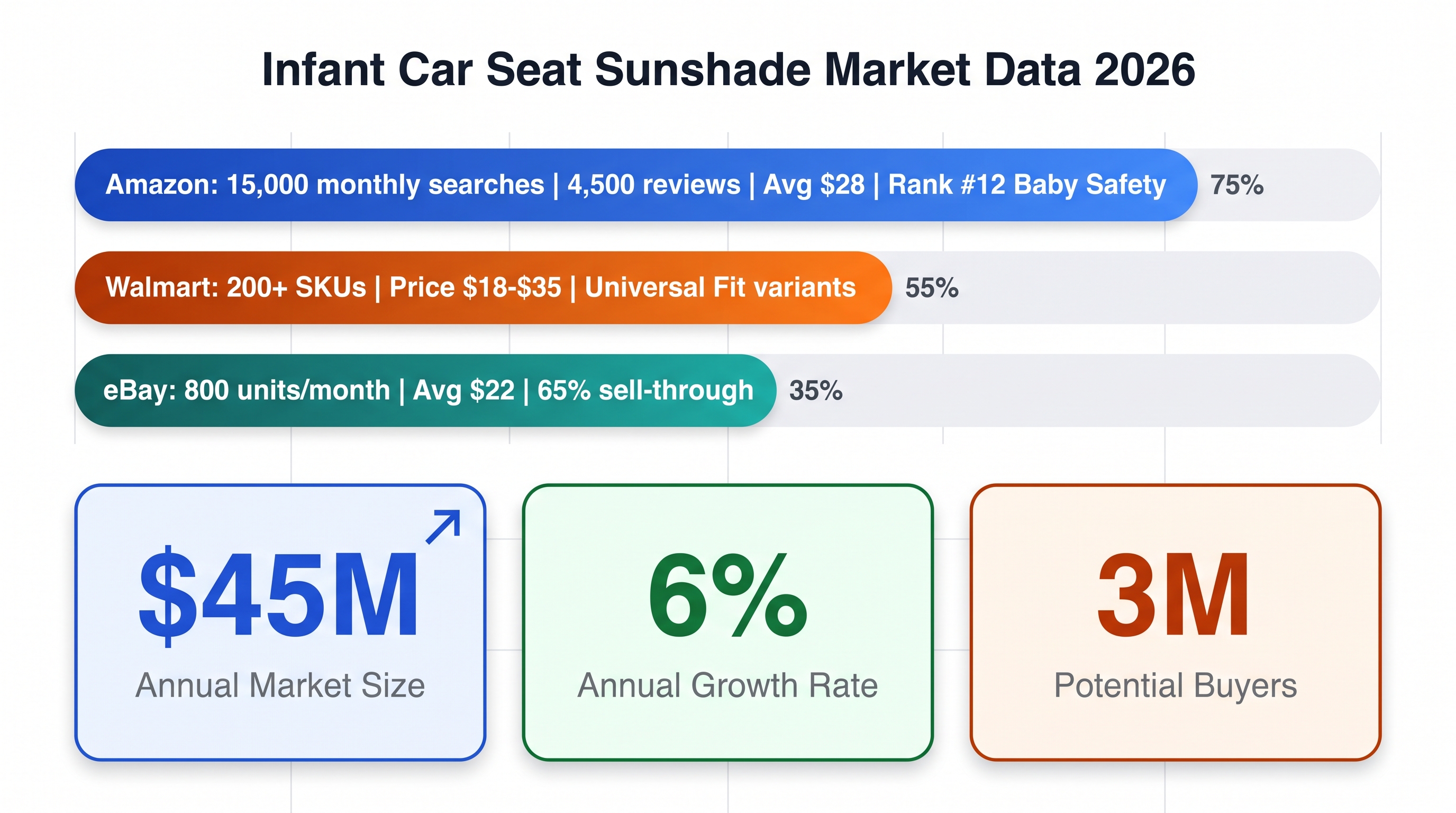
Task: Click the "75%" label beside the Amazon bar
Action: coord(1236,185)
